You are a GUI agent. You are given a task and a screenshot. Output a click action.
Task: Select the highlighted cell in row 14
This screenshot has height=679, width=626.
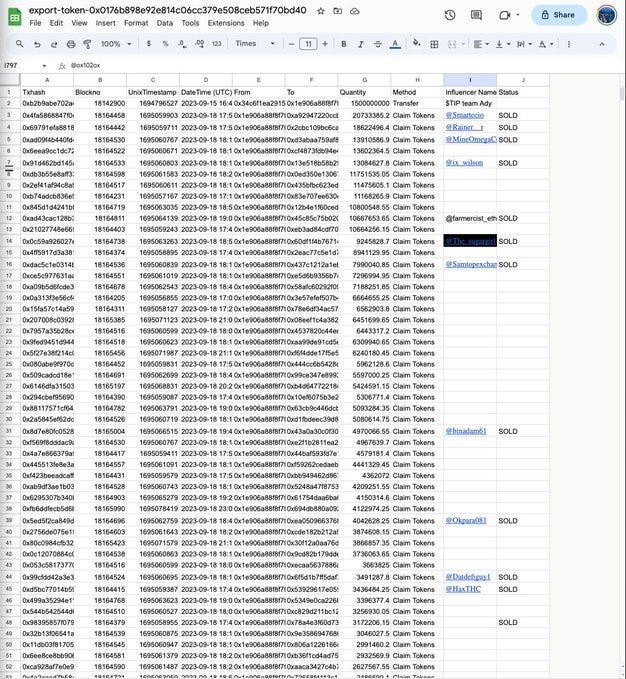470,241
